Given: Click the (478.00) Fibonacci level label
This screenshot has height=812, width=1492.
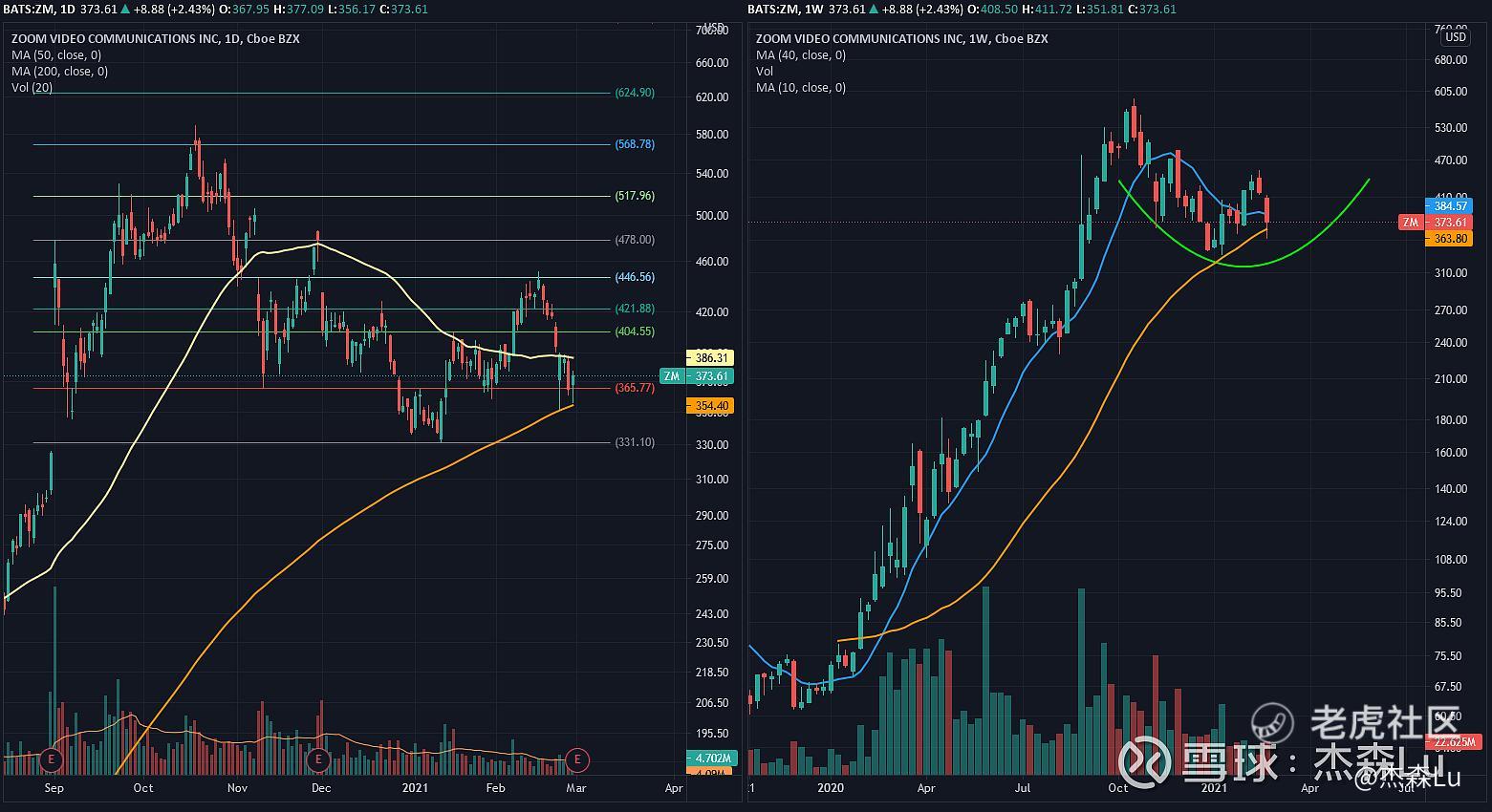Looking at the screenshot, I should point(635,240).
